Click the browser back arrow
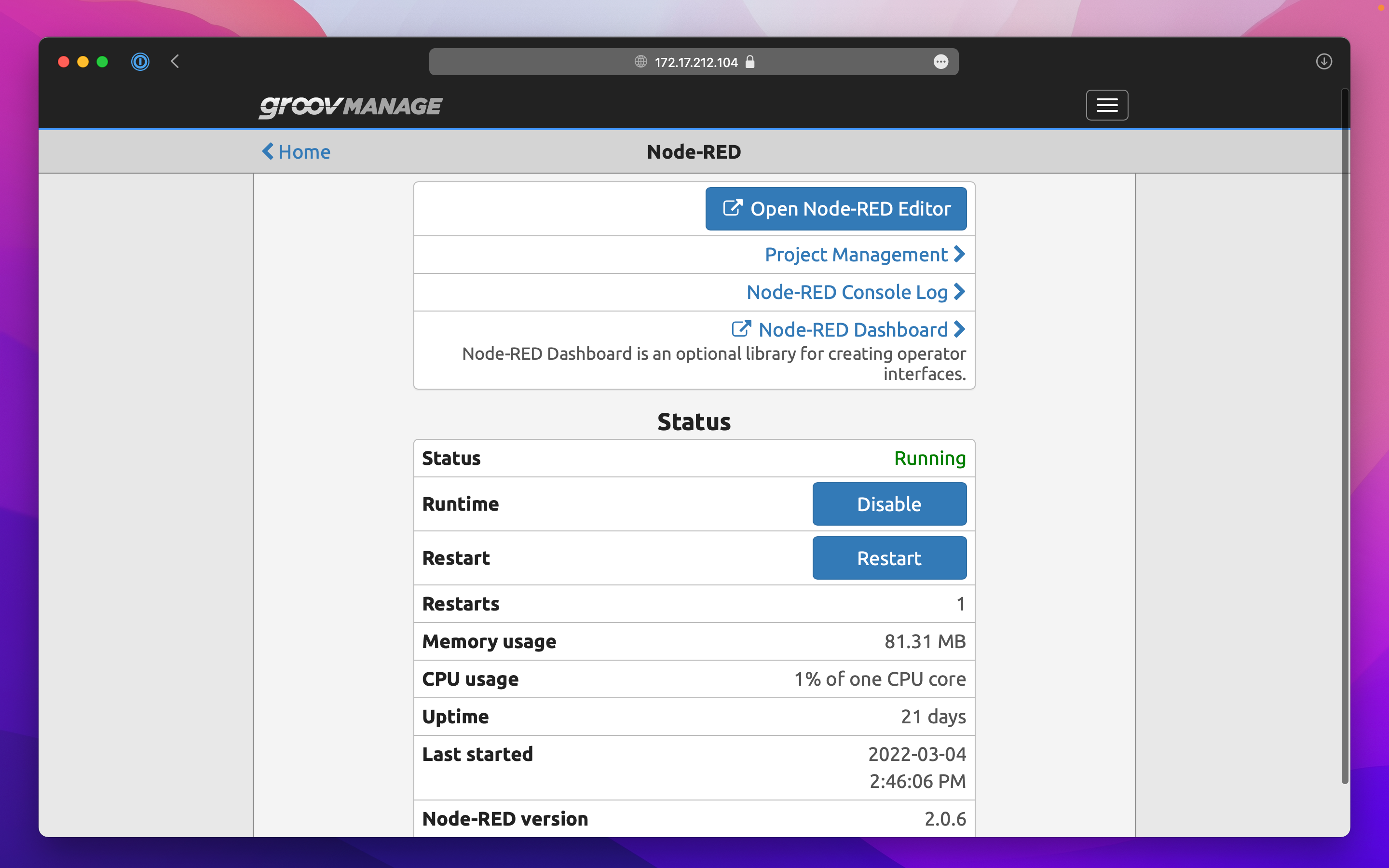Image resolution: width=1389 pixels, height=868 pixels. [175, 61]
